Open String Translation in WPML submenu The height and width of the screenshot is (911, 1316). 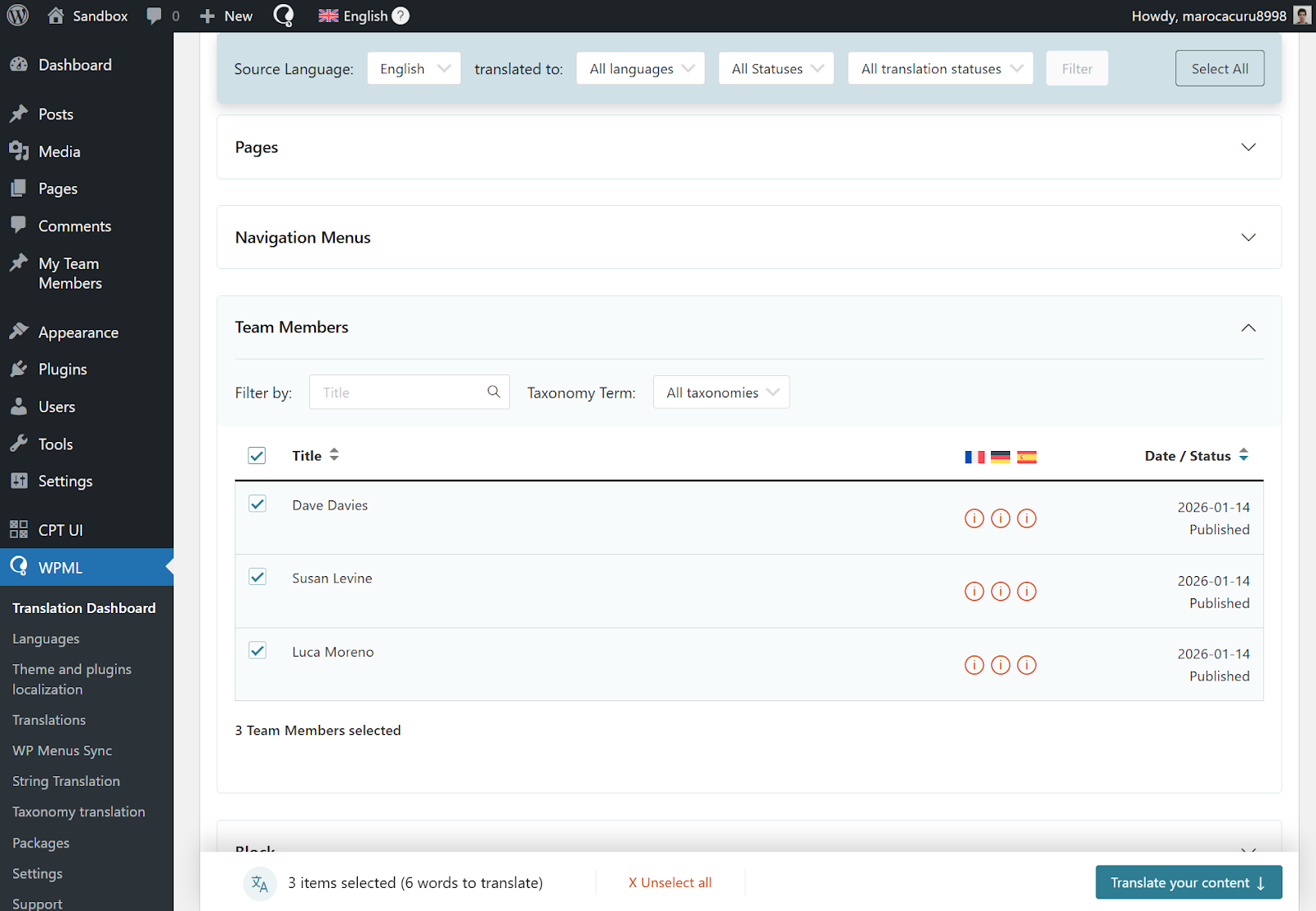point(66,781)
